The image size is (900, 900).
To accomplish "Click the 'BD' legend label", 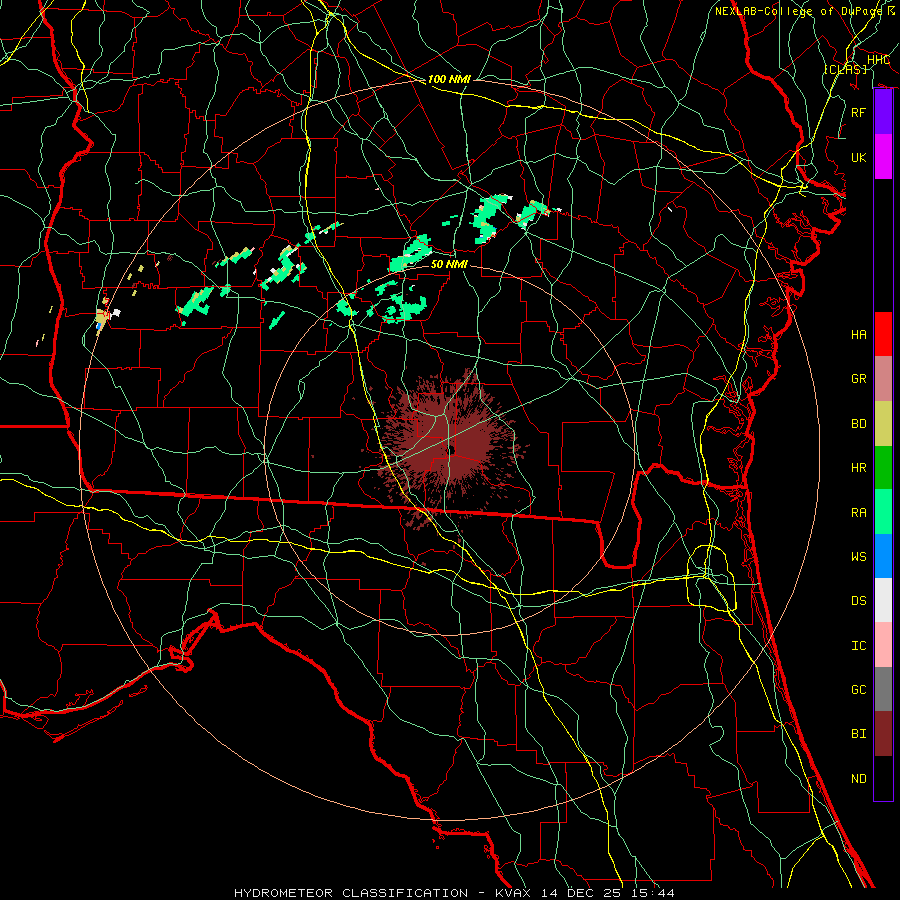I will 859,424.
